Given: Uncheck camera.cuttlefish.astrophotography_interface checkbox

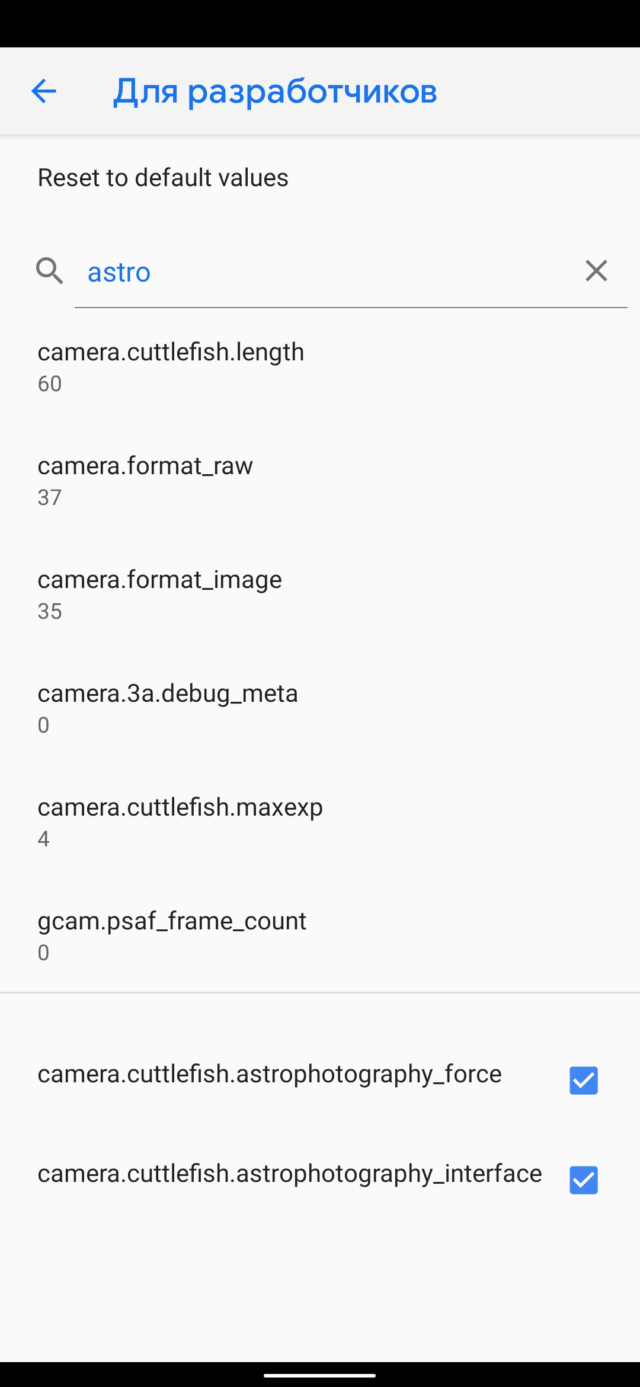Looking at the screenshot, I should click(583, 1180).
